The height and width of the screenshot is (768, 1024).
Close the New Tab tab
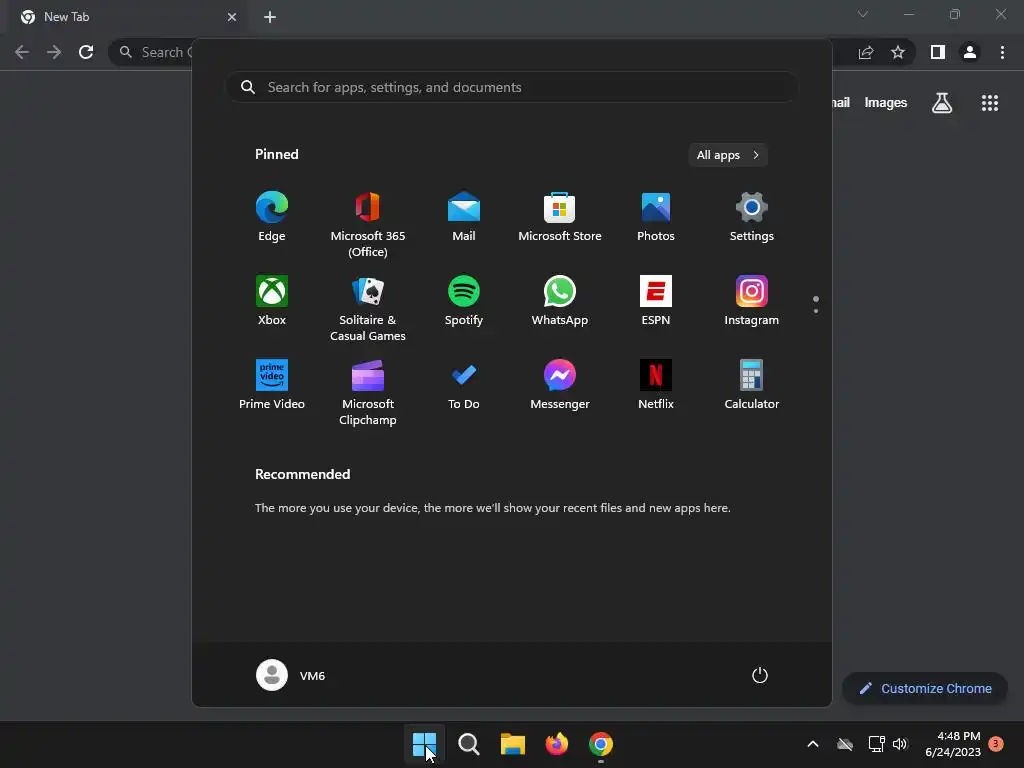[x=232, y=17]
